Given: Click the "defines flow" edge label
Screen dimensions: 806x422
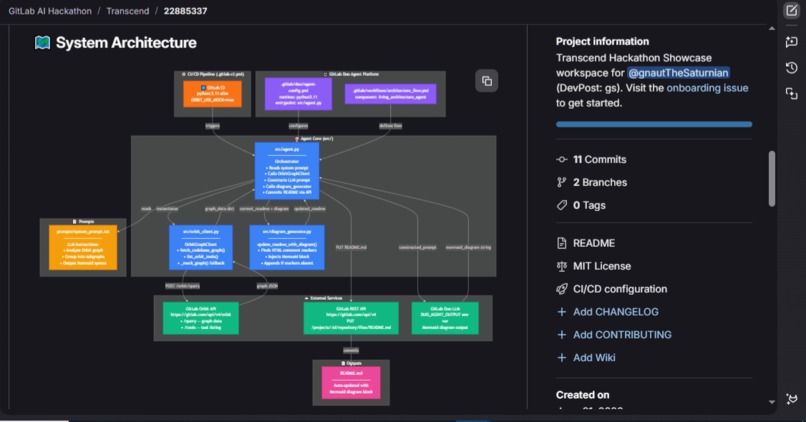Looking at the screenshot, I should click(391, 125).
